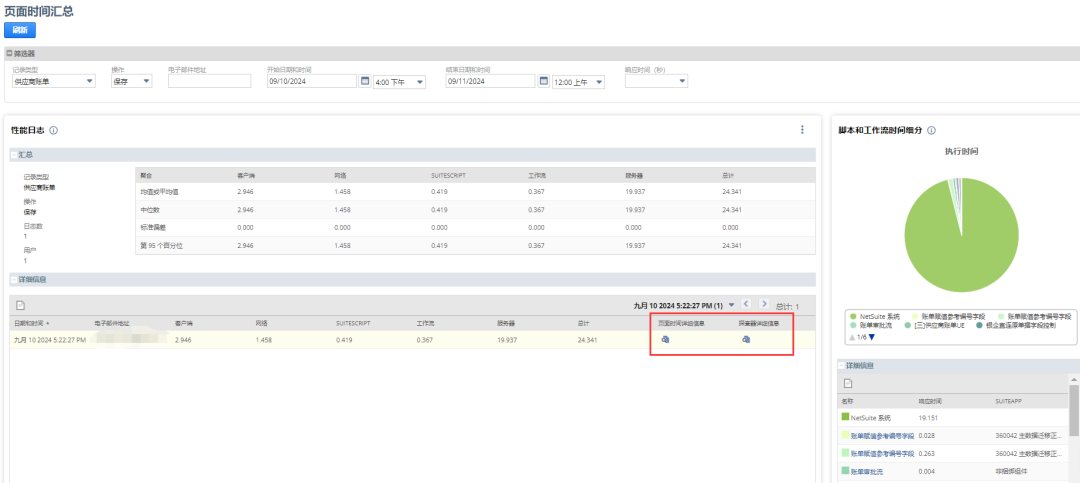The width and height of the screenshot is (1080, 483).
Task: Sort by 响应时间 column in script list
Action: 930,400
